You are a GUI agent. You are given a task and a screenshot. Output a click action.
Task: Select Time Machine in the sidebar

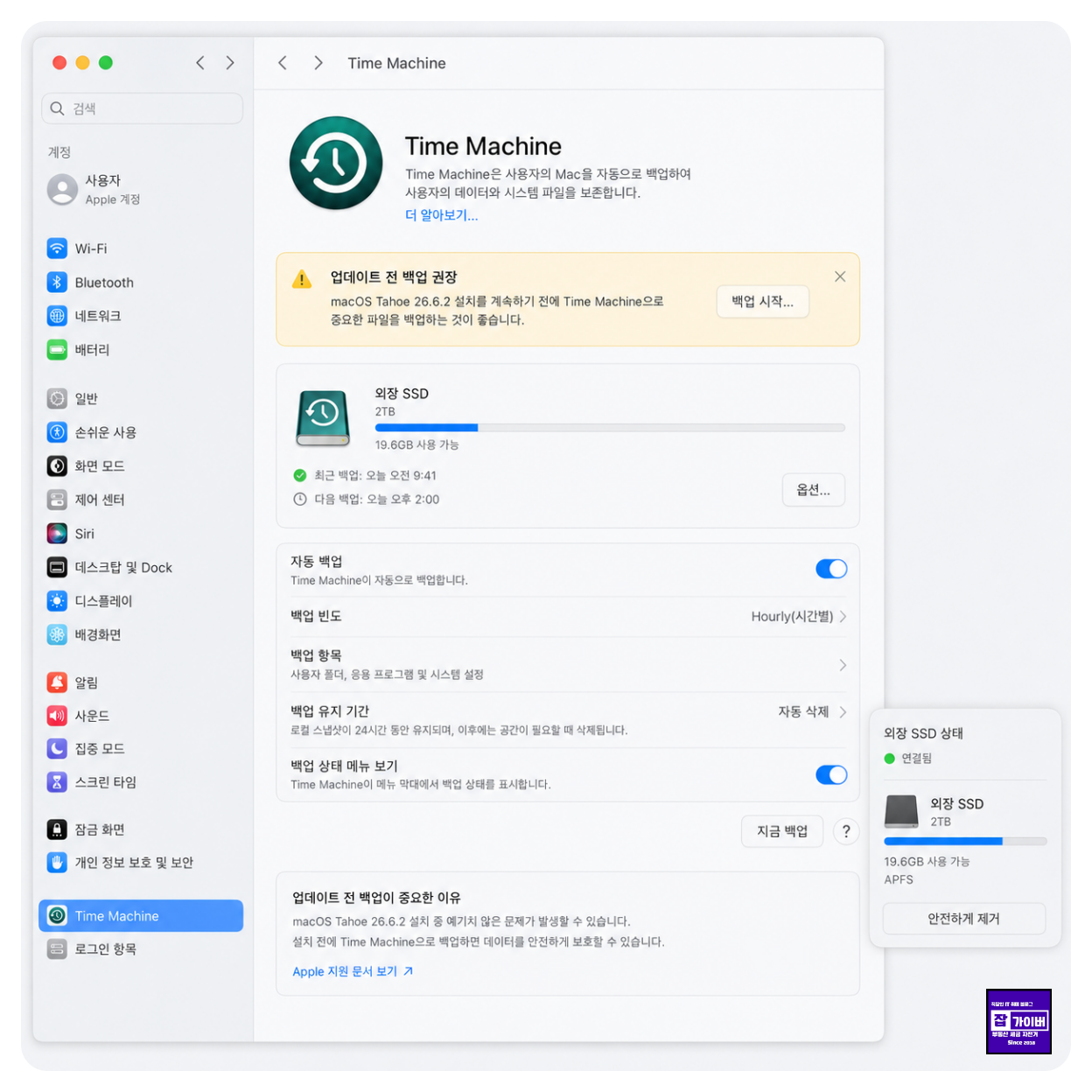pos(141,915)
